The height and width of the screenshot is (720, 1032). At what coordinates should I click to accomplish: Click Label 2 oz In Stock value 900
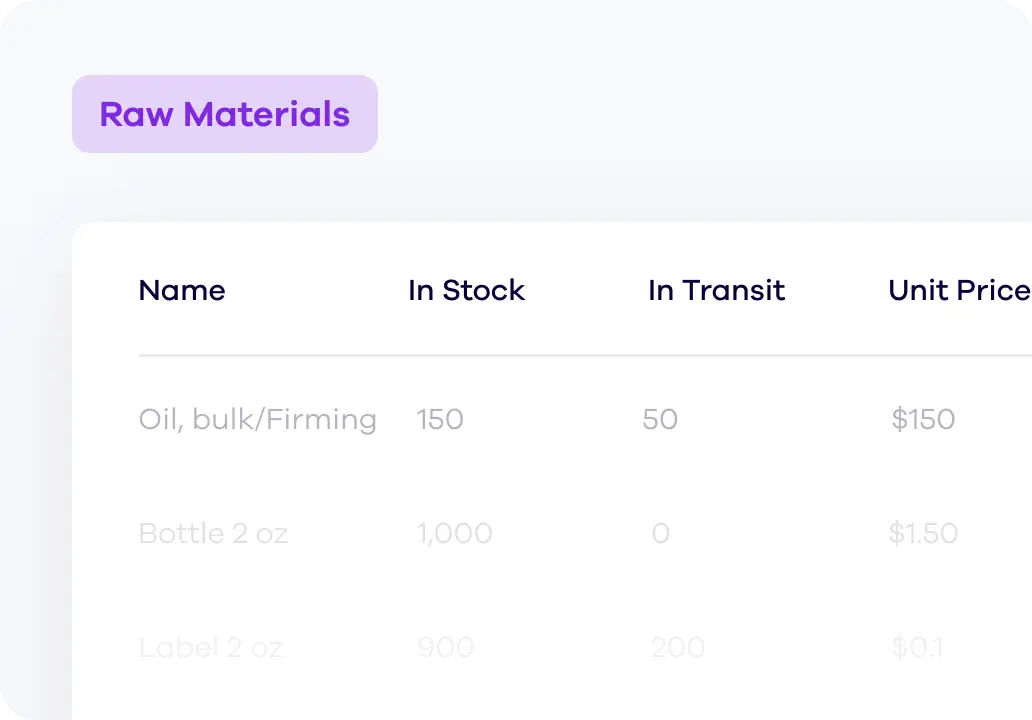pyautogui.click(x=445, y=648)
